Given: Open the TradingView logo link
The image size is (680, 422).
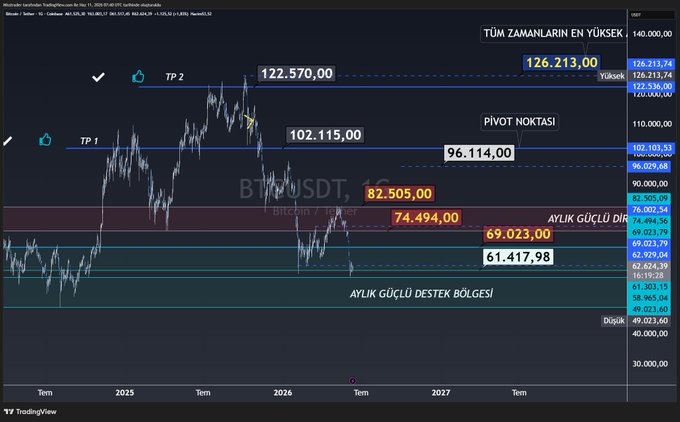Looking at the screenshot, I should [x=30, y=412].
